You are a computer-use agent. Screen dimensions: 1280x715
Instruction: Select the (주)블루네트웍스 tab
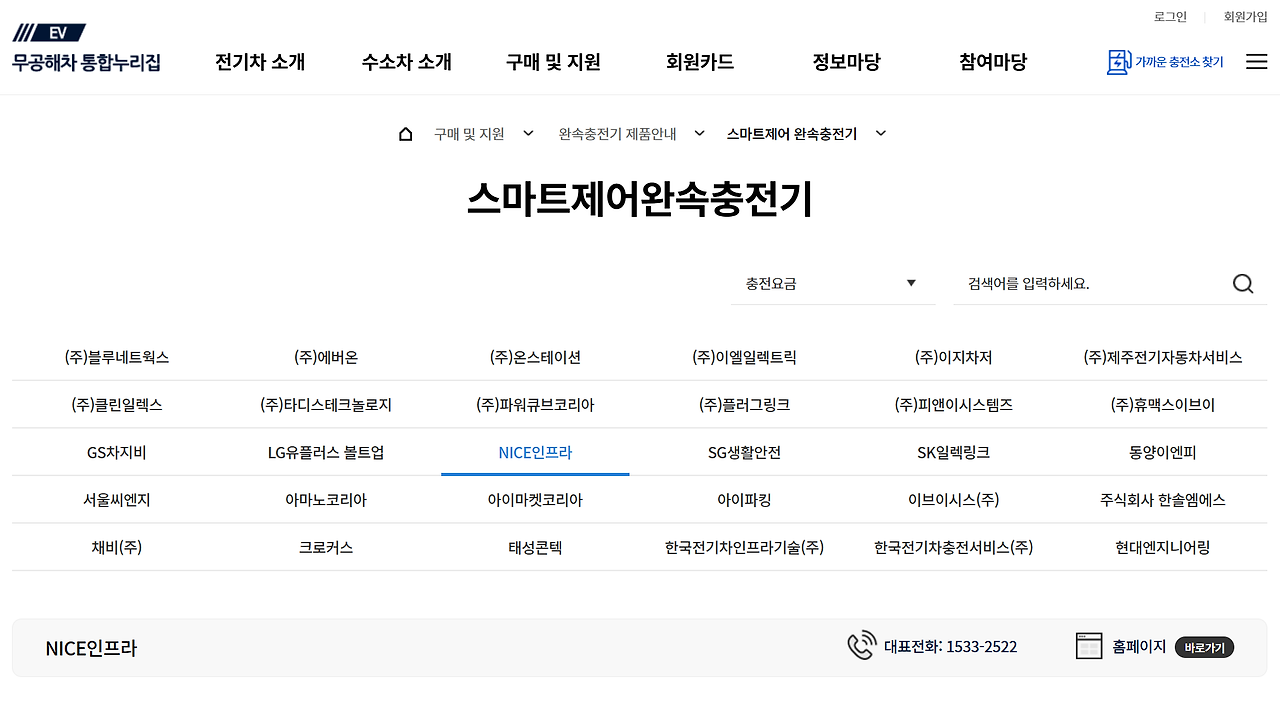point(116,357)
